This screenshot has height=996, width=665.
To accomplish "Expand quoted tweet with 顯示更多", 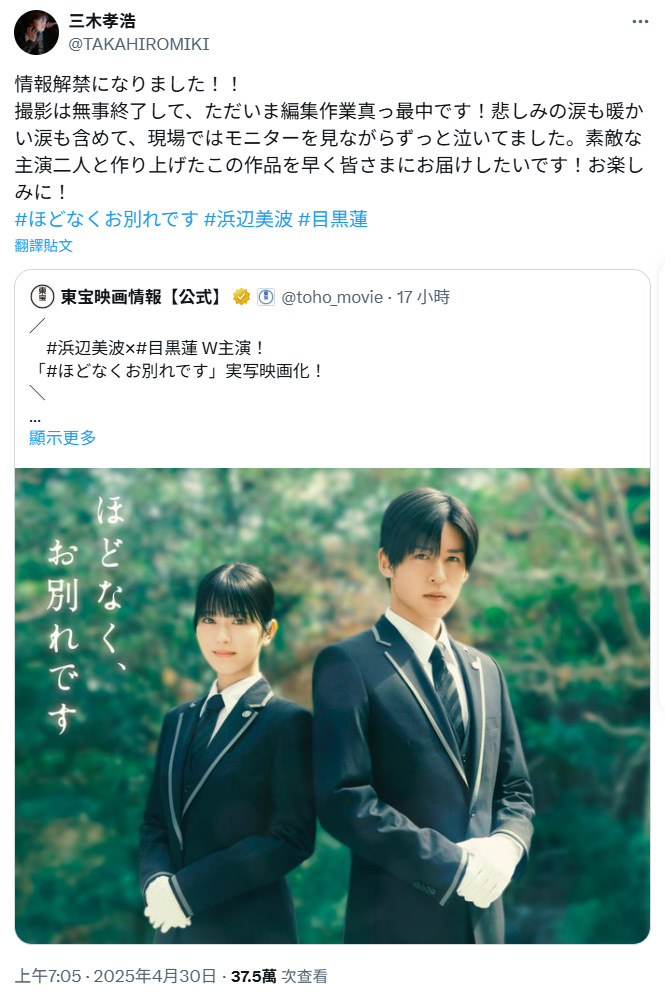I will [62, 438].
